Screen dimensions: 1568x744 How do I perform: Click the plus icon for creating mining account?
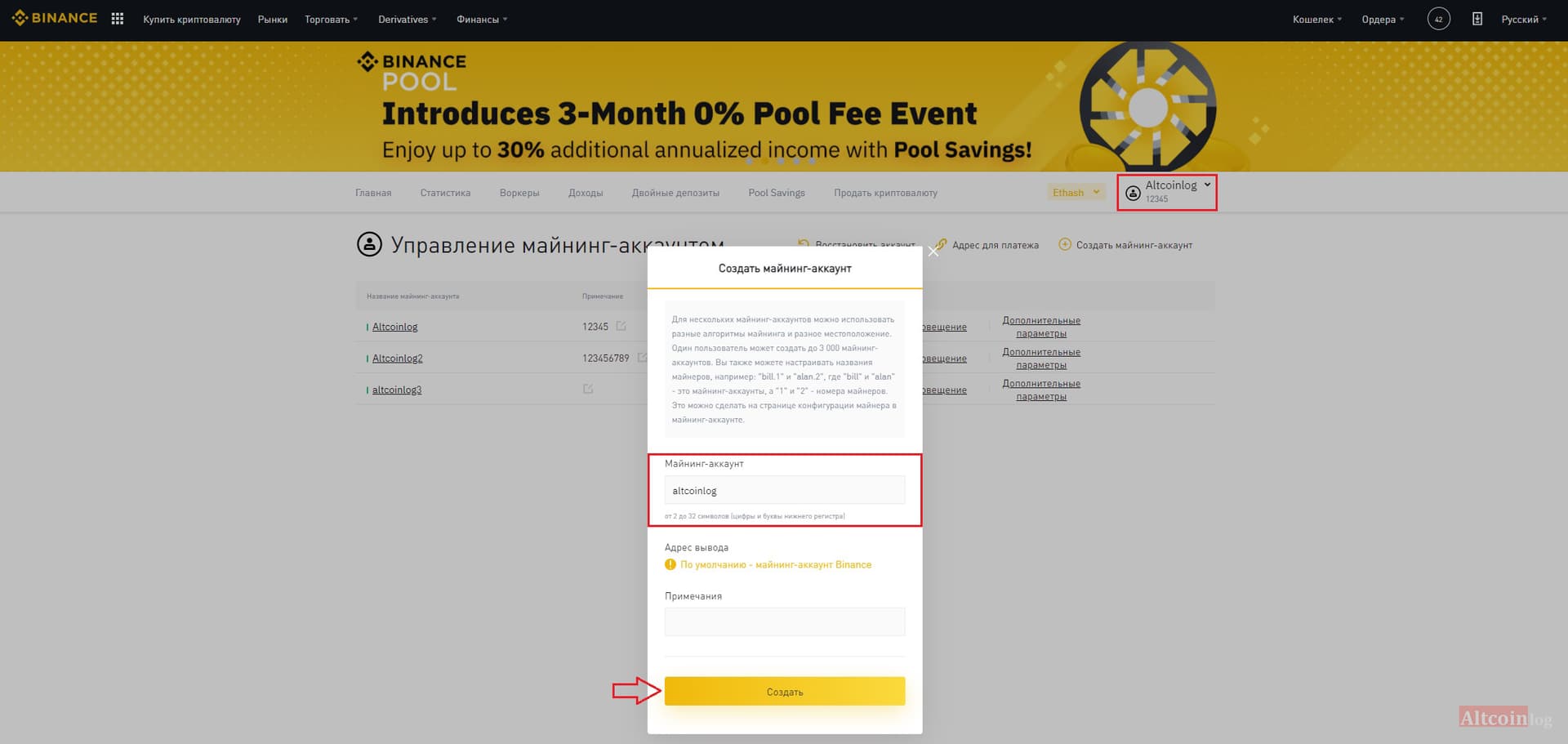point(1065,244)
